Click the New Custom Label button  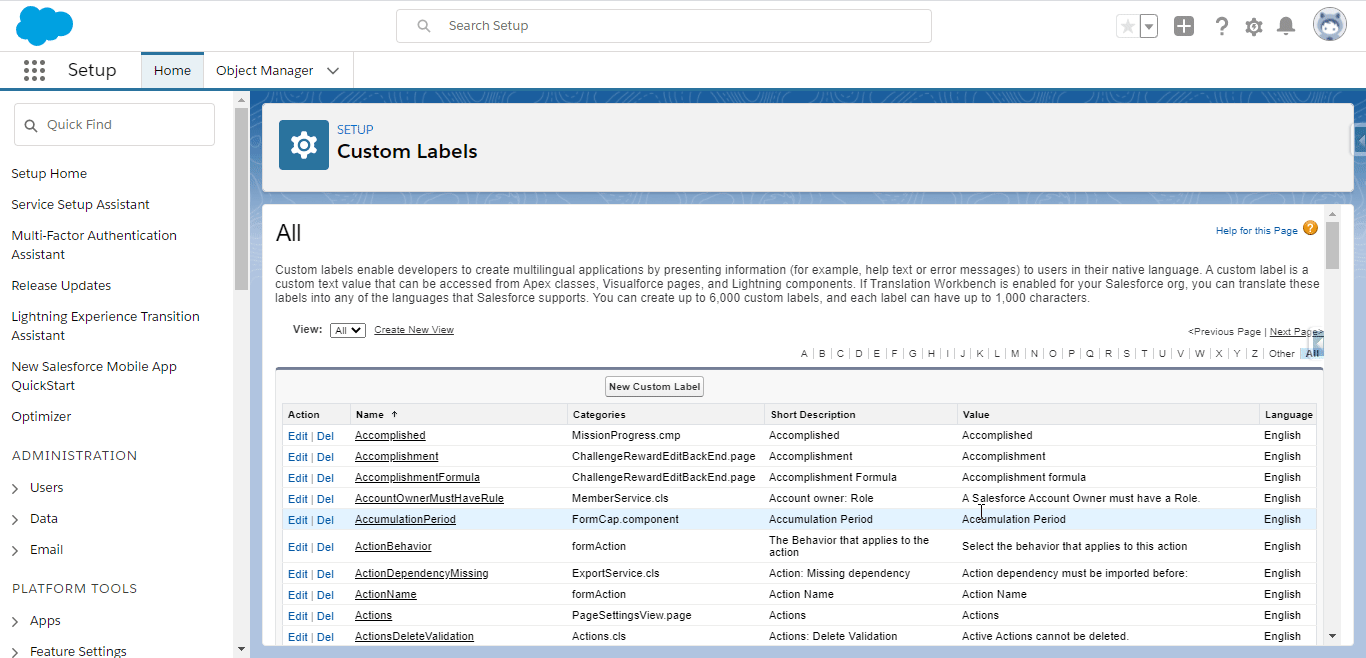pos(655,387)
